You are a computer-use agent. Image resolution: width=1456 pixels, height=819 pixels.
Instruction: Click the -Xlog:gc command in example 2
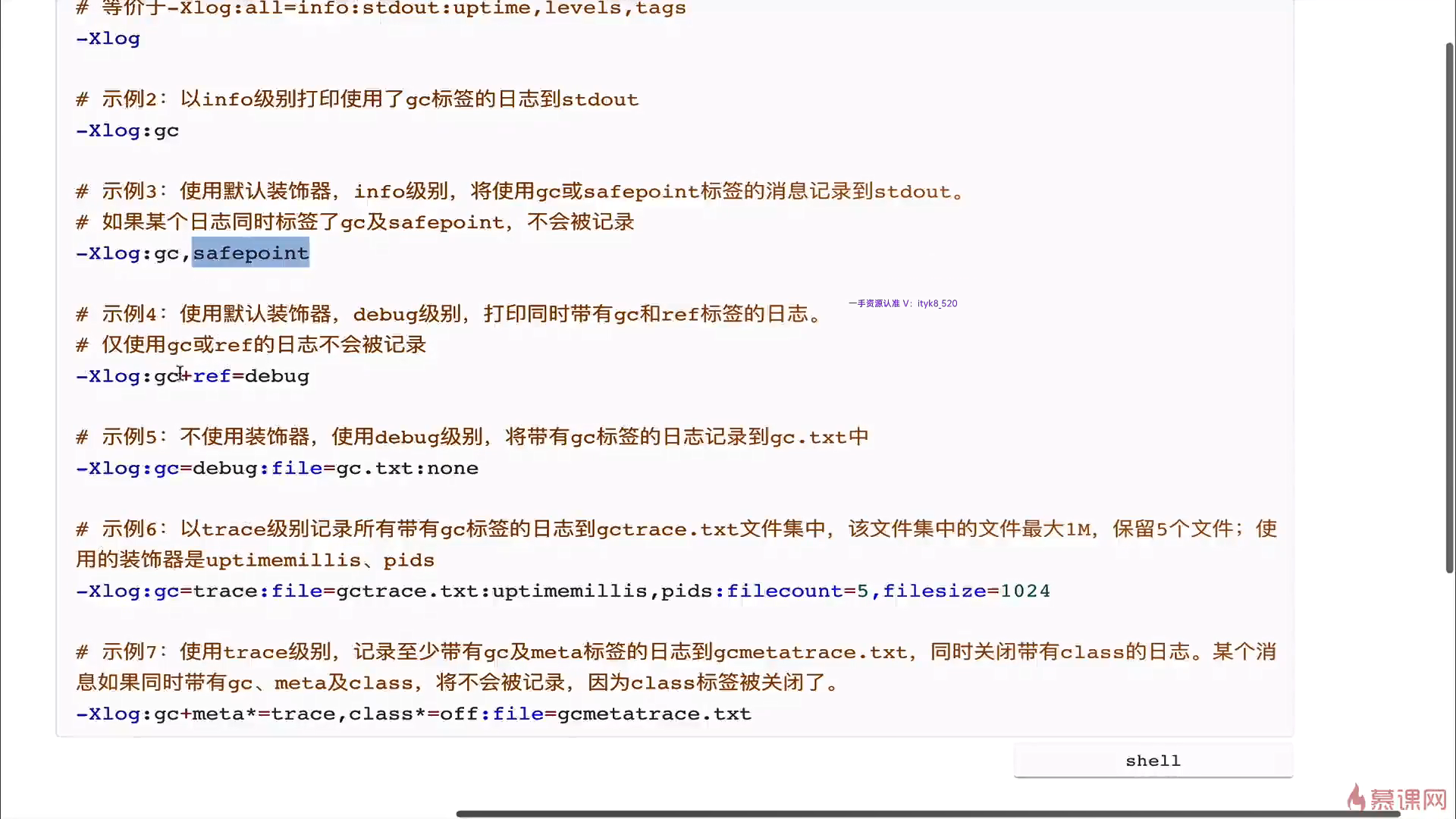pos(127,130)
